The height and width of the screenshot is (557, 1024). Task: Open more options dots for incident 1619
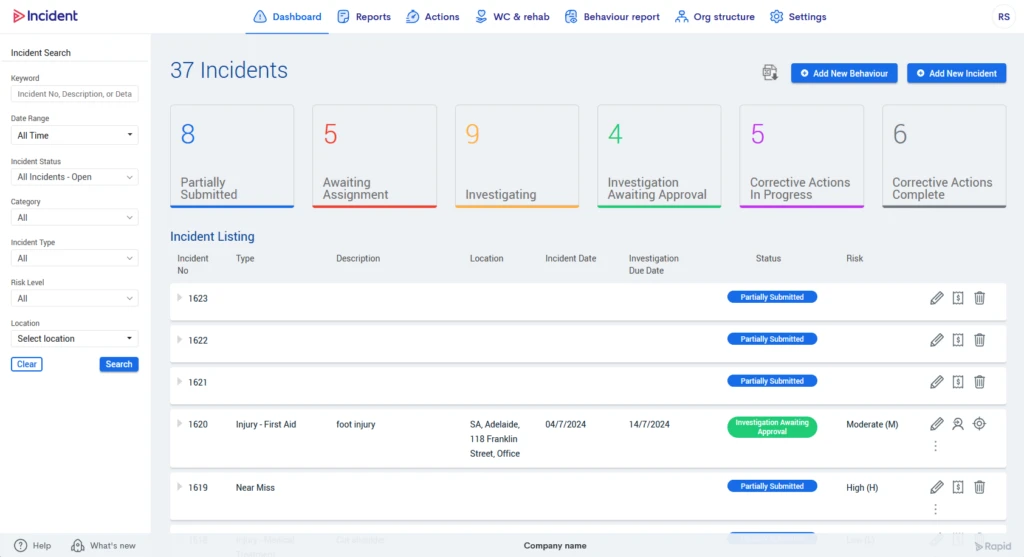(935, 509)
